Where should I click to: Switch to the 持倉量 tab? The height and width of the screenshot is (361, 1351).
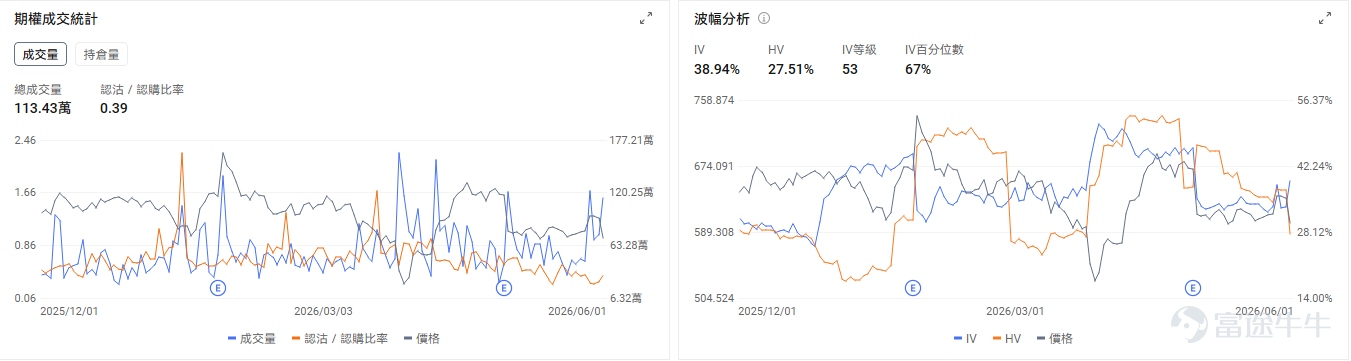[x=101, y=54]
